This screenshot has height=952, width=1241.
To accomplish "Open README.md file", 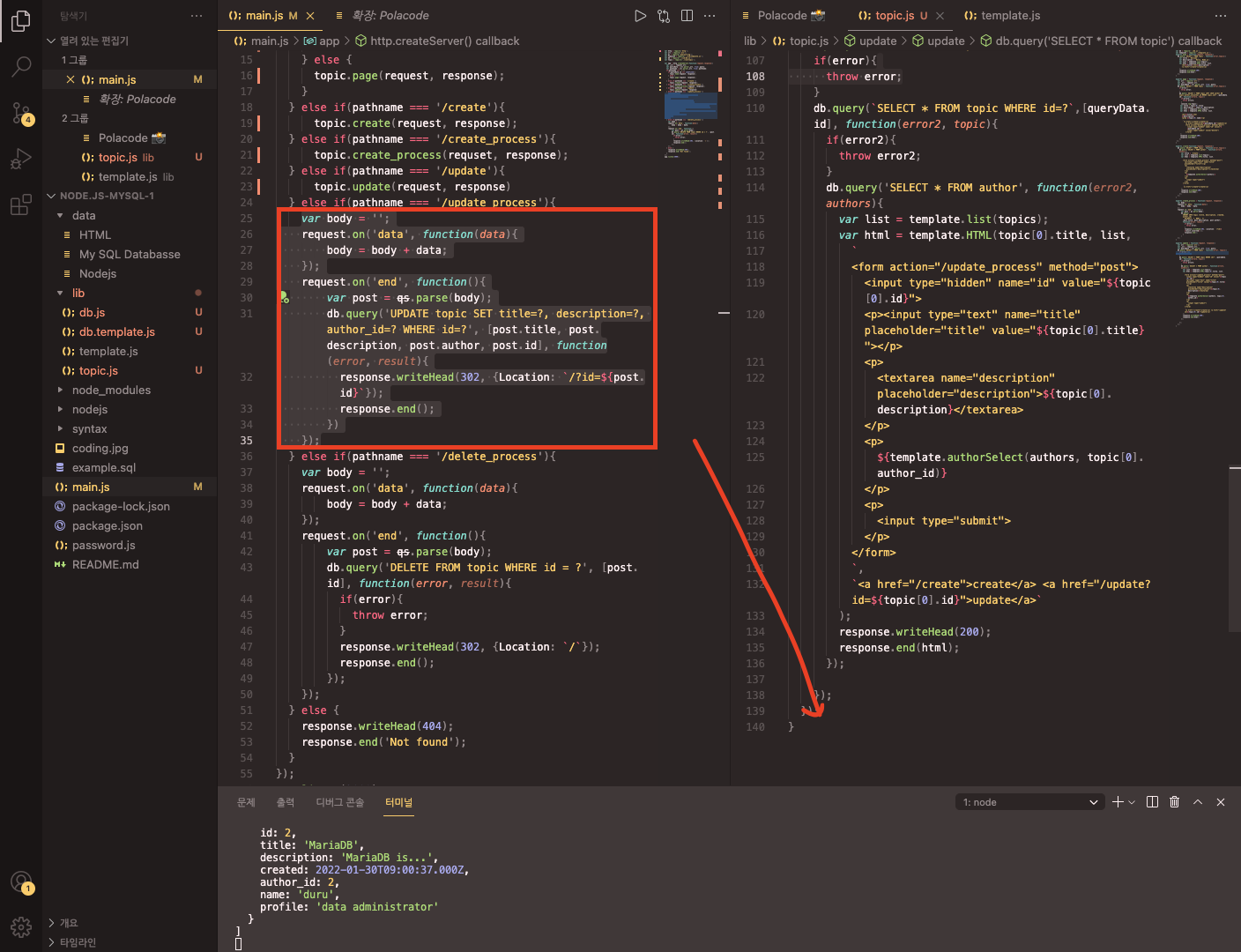I will (x=130, y=564).
